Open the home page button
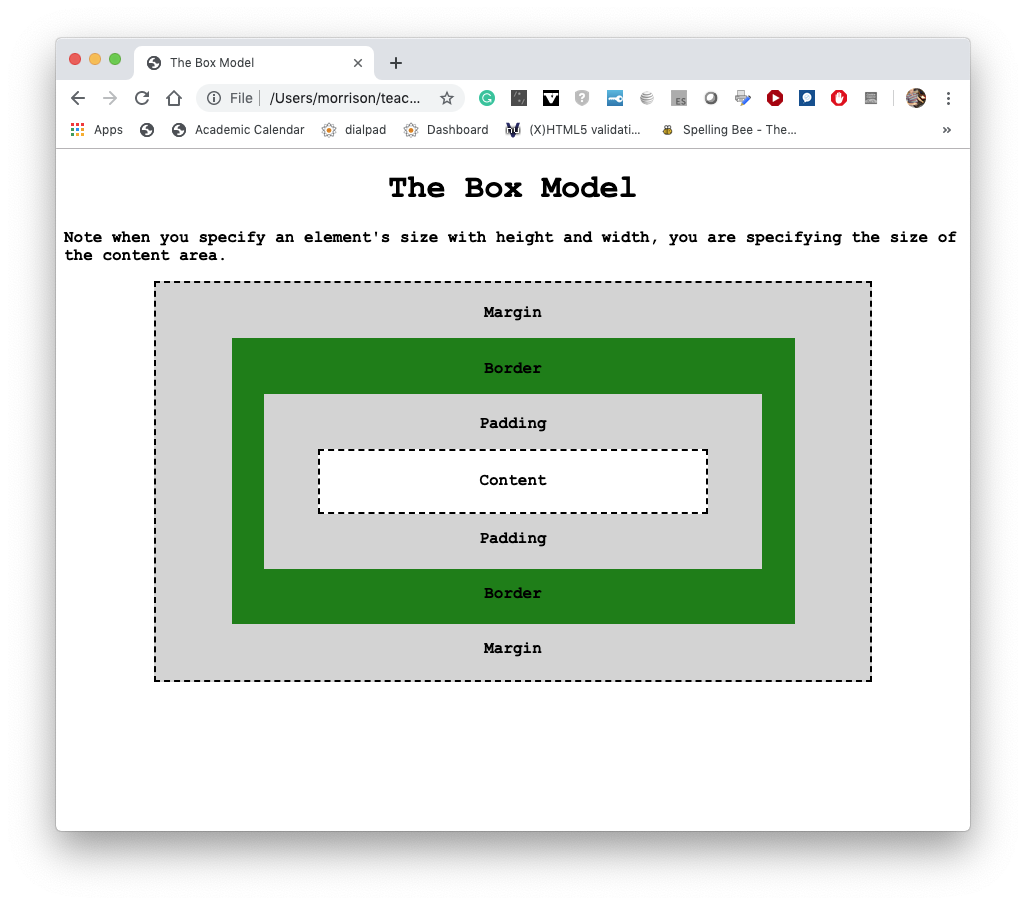The height and width of the screenshot is (905, 1026). pos(174,98)
